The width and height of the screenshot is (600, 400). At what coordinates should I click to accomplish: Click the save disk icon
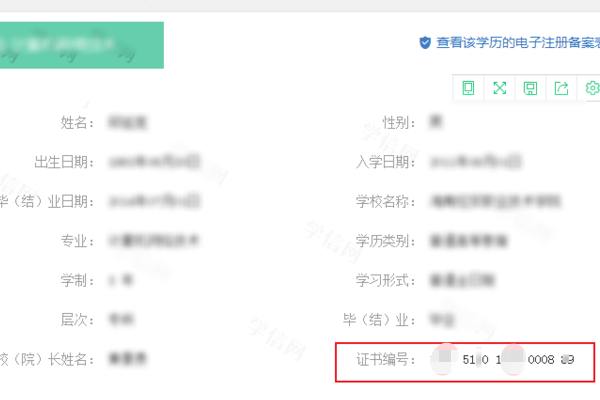[530, 88]
